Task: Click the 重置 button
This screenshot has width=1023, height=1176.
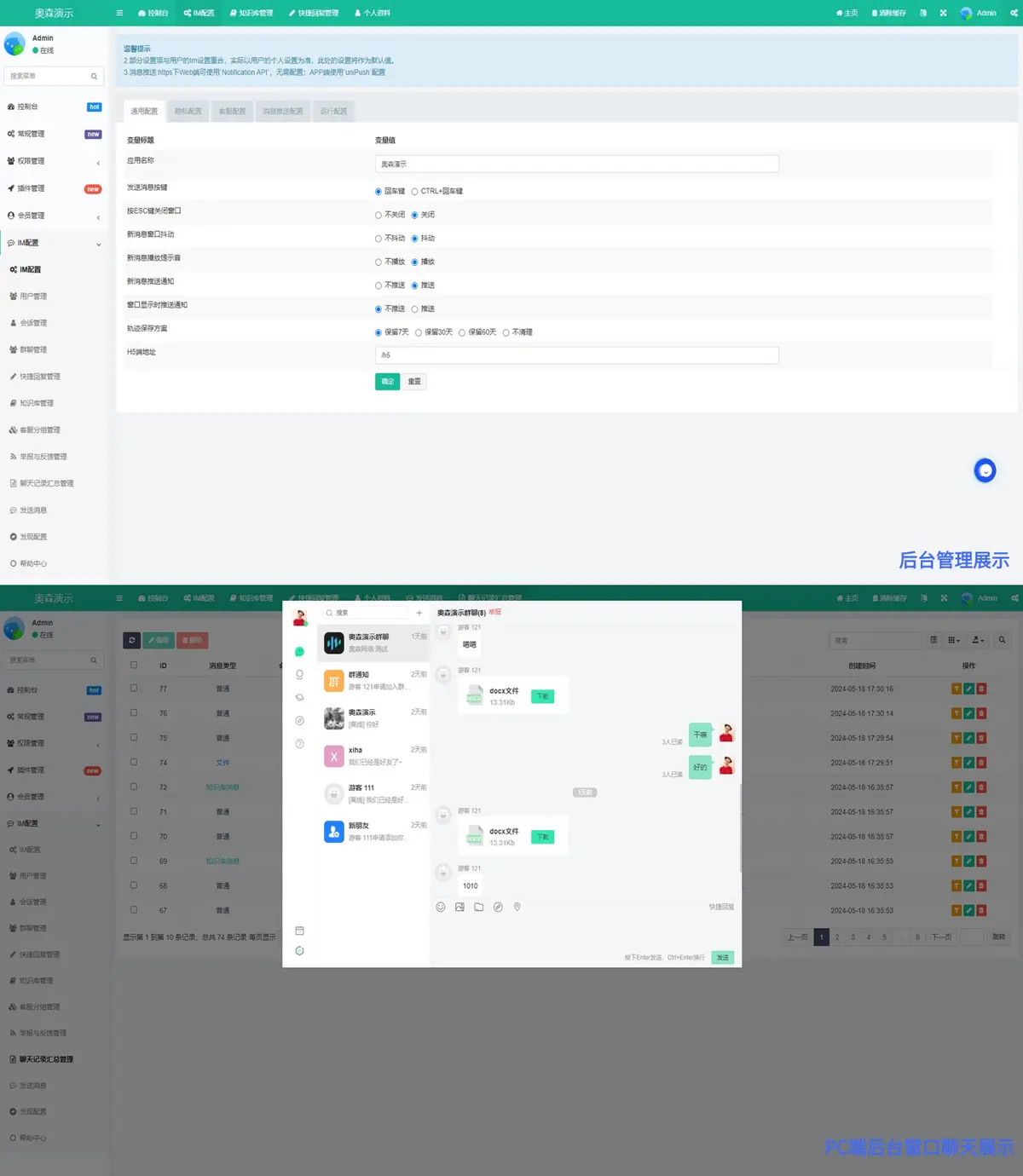Action: coord(414,382)
